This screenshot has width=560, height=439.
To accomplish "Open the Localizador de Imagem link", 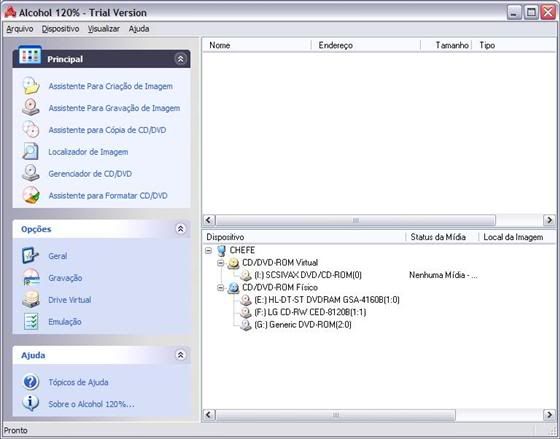I will coord(88,152).
